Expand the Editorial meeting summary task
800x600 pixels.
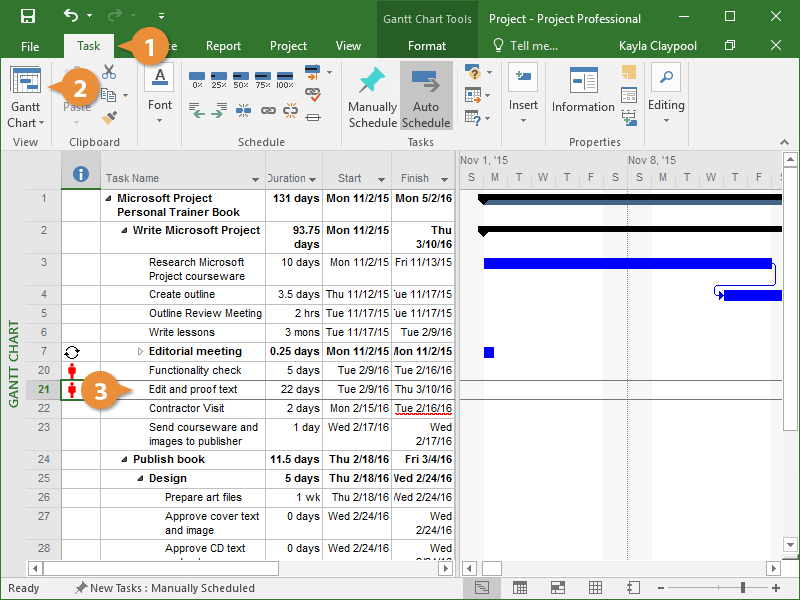pyautogui.click(x=140, y=352)
